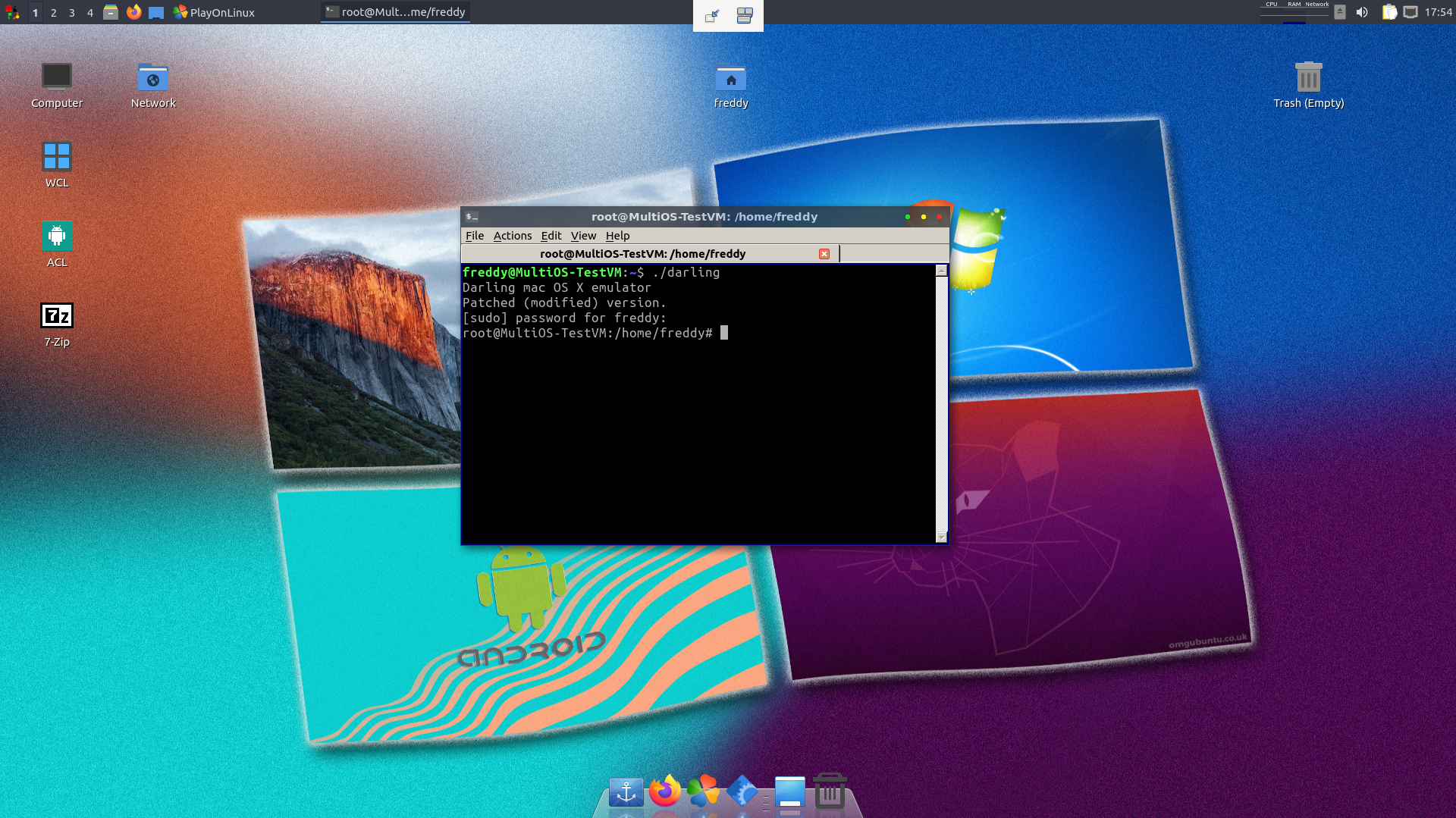Switch to workspace 2 in the pager
Image resolution: width=1456 pixels, height=818 pixels.
point(53,12)
